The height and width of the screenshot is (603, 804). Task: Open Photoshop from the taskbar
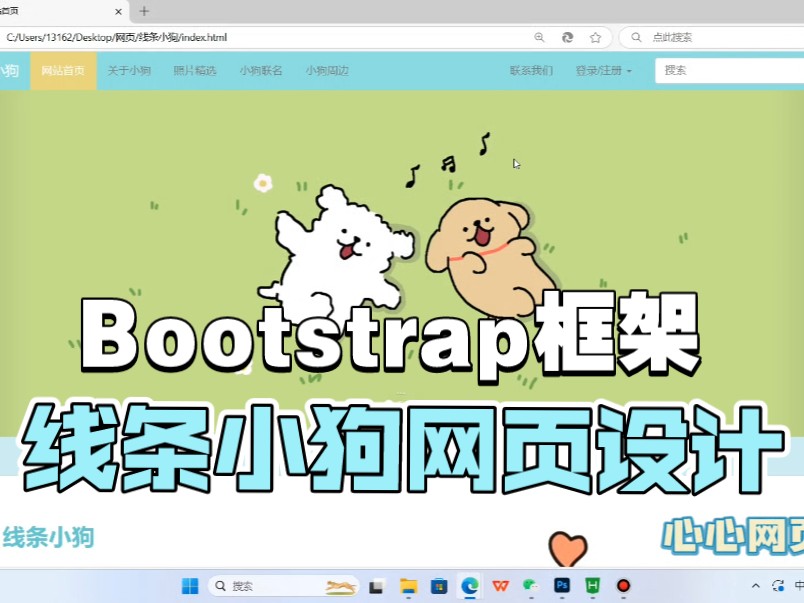coord(563,586)
